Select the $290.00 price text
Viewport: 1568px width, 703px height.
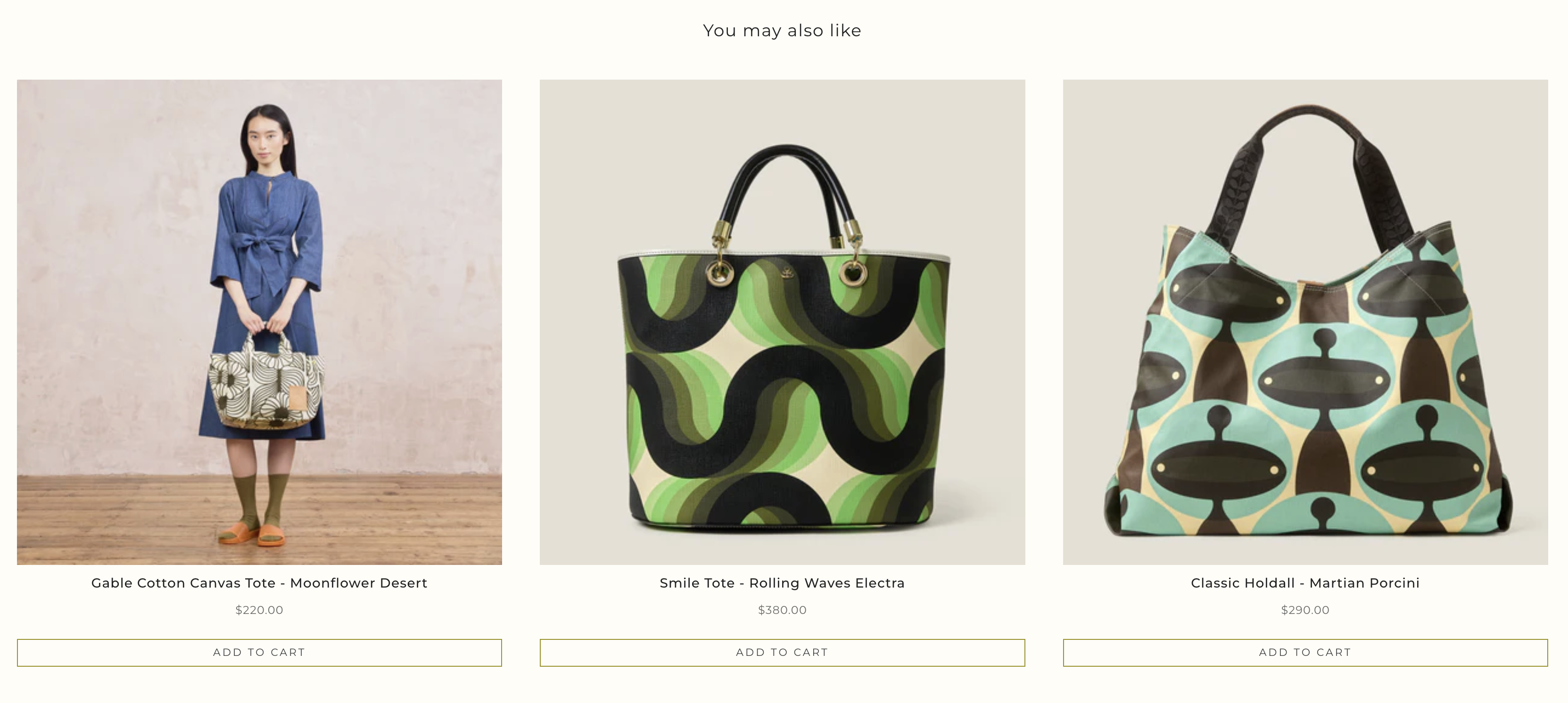(x=1305, y=610)
